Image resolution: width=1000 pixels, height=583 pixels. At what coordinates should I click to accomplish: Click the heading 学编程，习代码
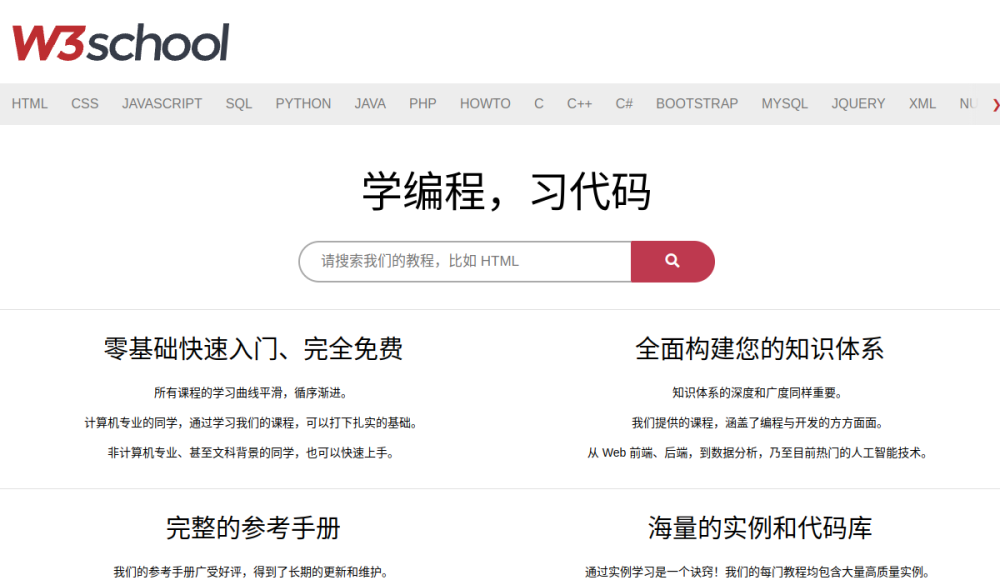click(506, 191)
